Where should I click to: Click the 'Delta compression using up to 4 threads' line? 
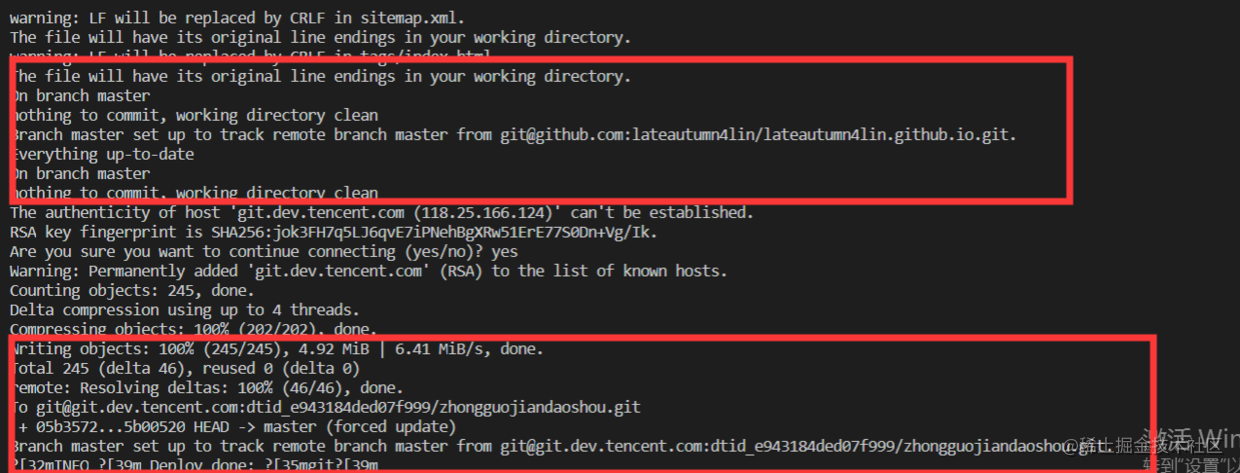185,310
